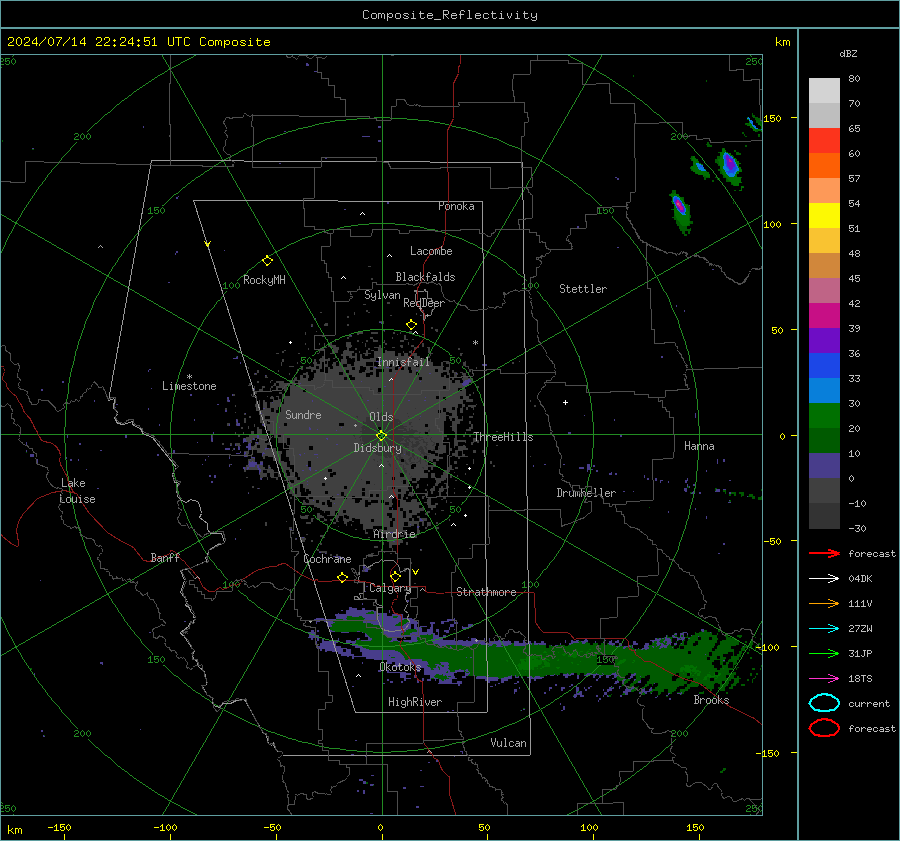Image resolution: width=900 pixels, height=841 pixels.
Task: Click the yellow diamond marker below RedDeer
Action: tap(411, 325)
